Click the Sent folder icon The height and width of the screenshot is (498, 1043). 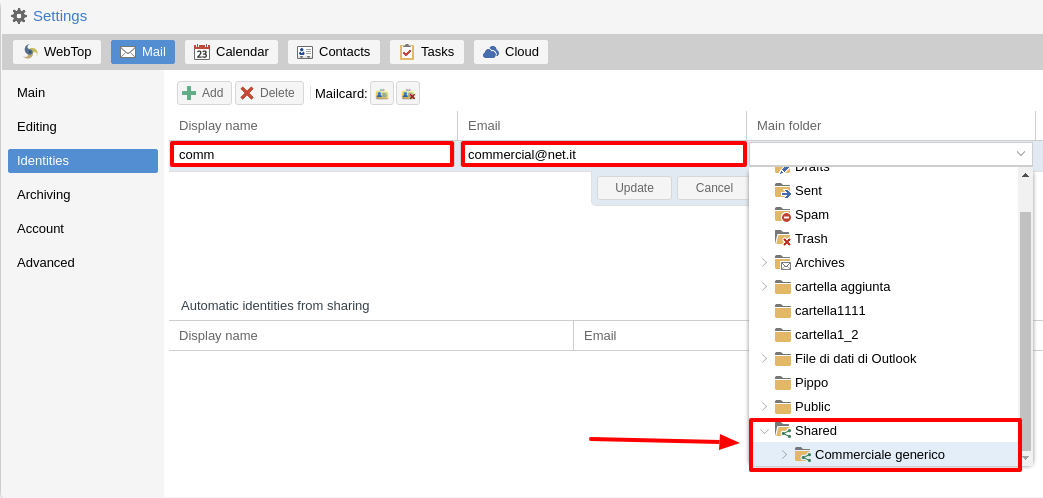click(x=783, y=191)
